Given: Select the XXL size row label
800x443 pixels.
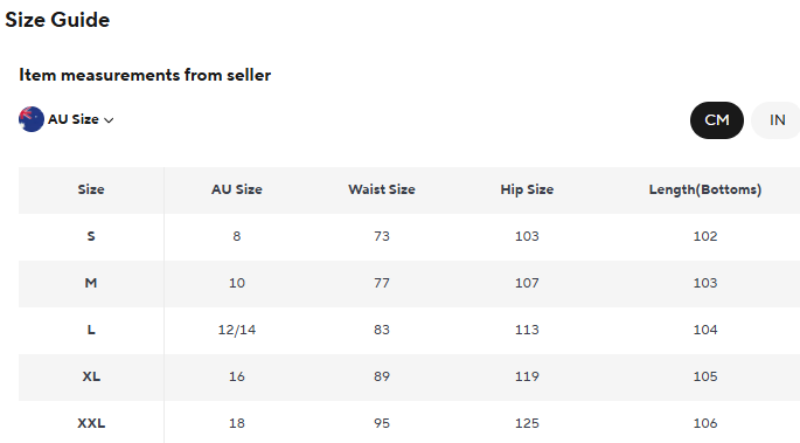Looking at the screenshot, I should [x=91, y=423].
